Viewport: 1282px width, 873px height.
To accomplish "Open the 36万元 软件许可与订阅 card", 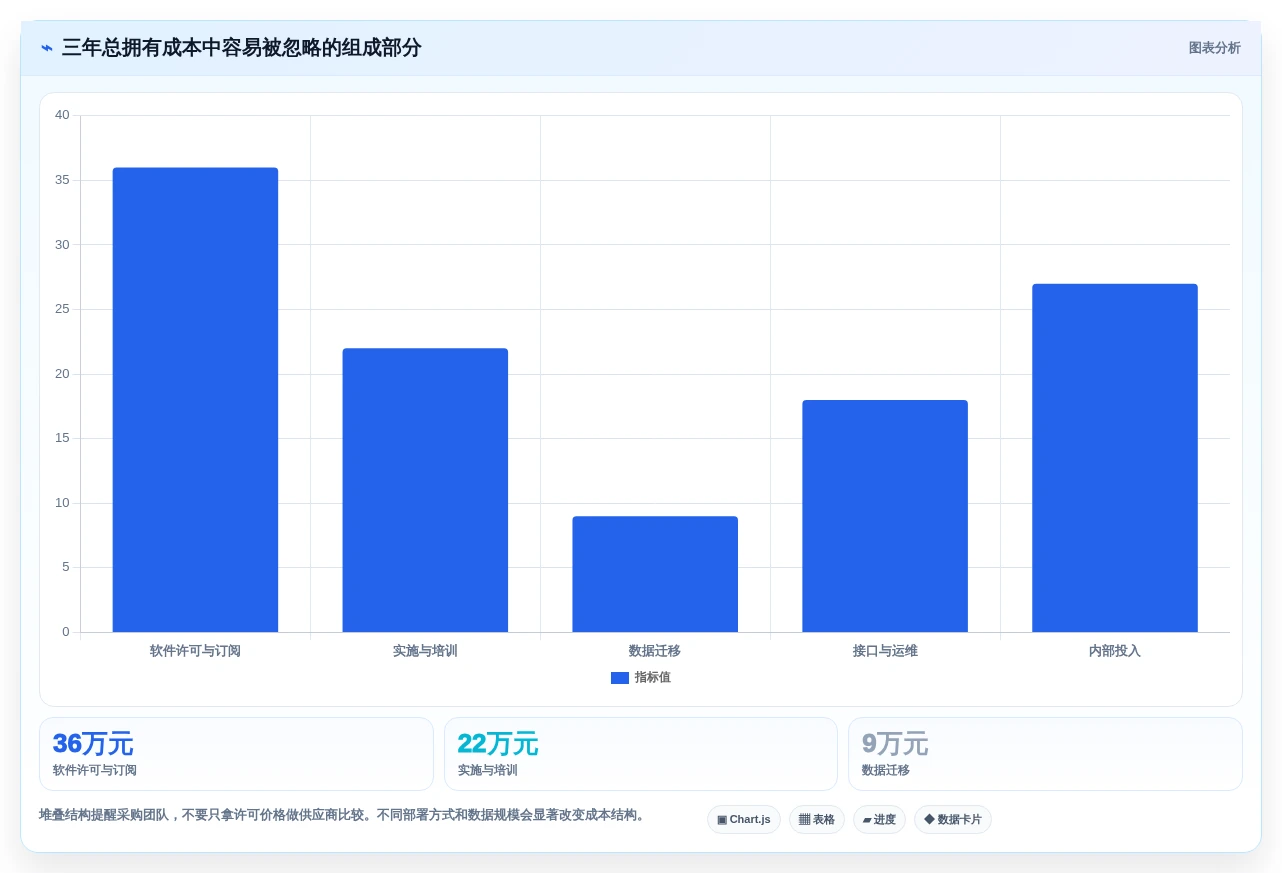I will click(x=236, y=754).
